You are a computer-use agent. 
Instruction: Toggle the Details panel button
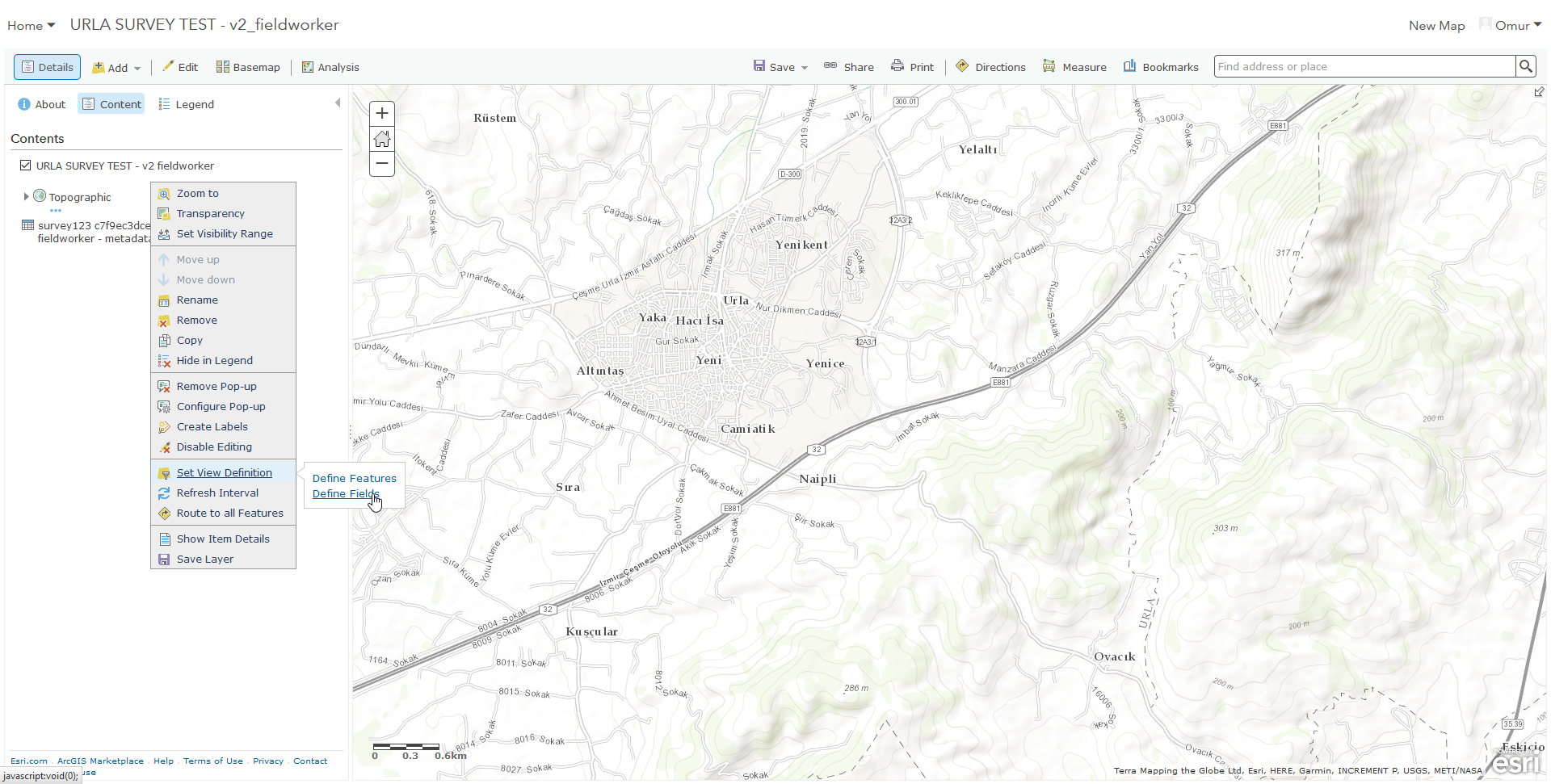[47, 67]
